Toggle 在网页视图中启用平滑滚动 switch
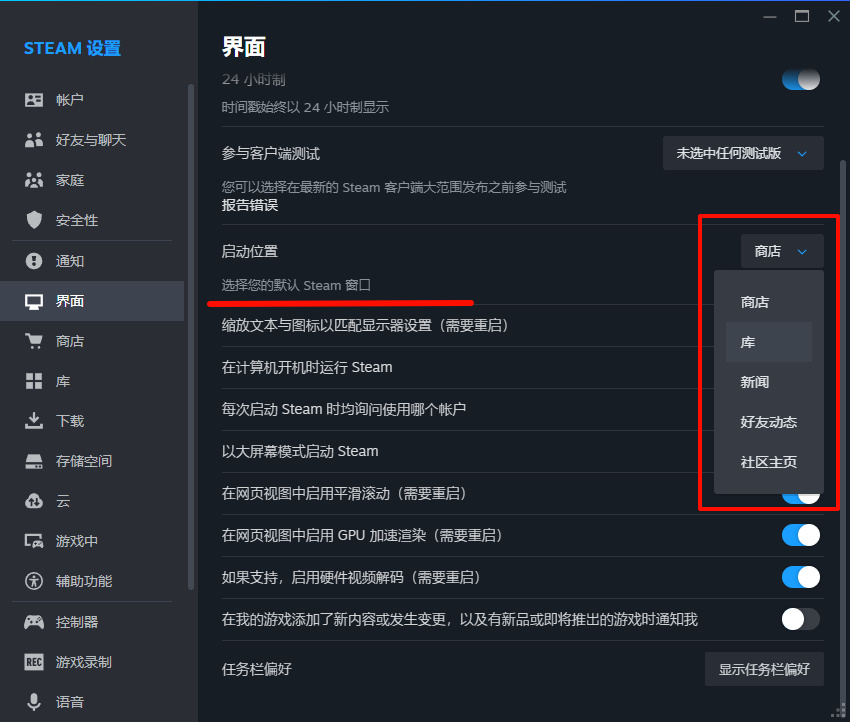 coord(801,498)
